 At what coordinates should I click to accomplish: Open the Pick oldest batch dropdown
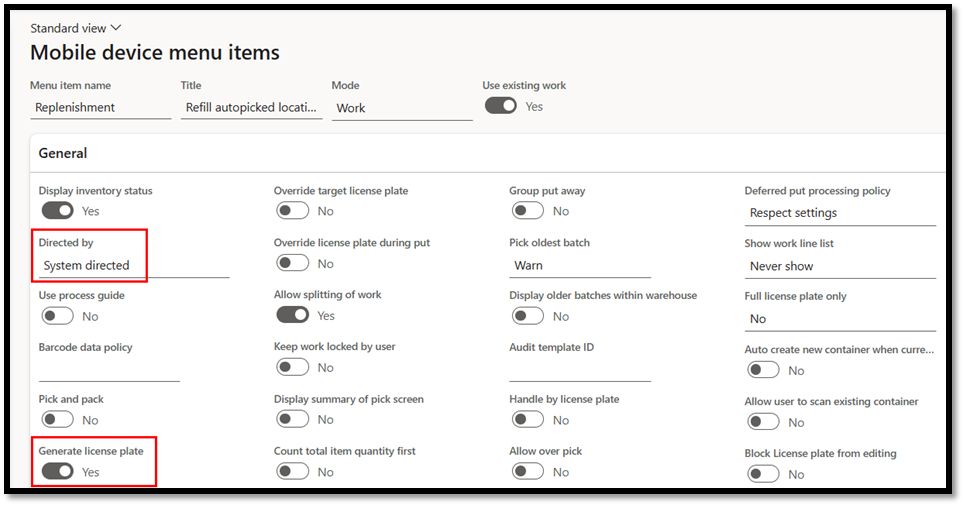tap(579, 266)
